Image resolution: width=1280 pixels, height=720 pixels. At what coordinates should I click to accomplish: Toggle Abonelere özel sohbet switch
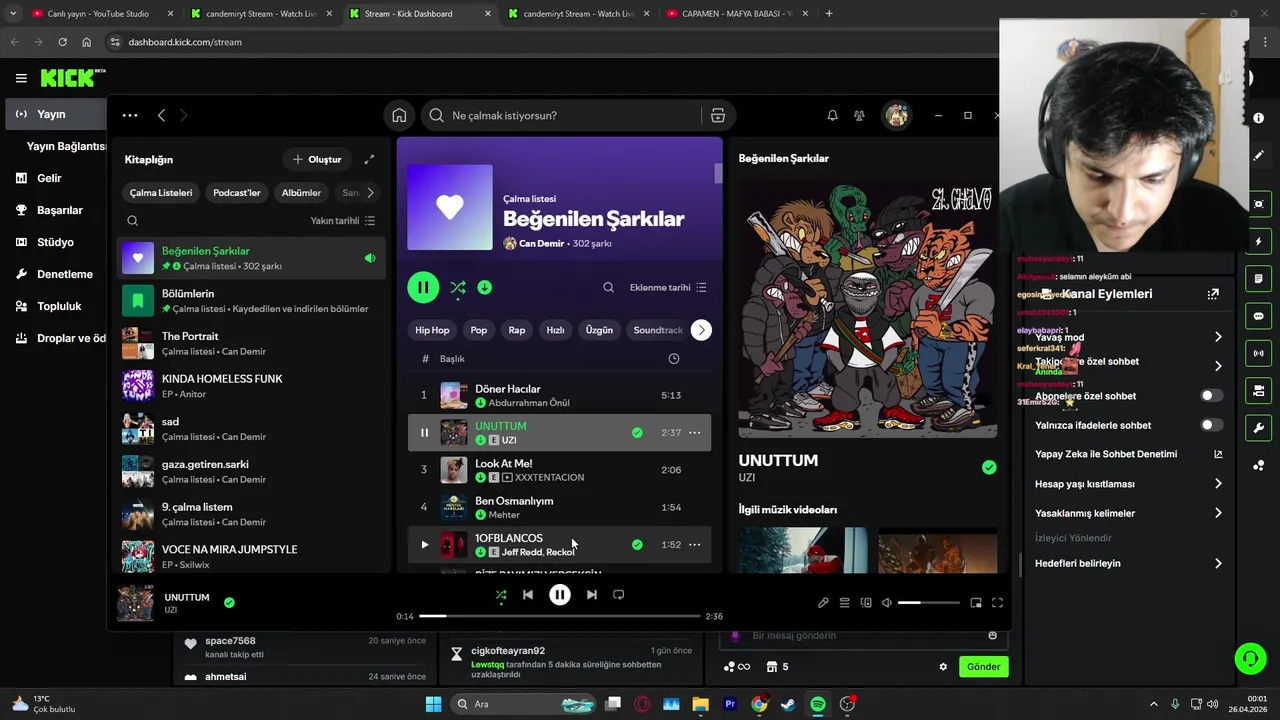click(x=1210, y=396)
